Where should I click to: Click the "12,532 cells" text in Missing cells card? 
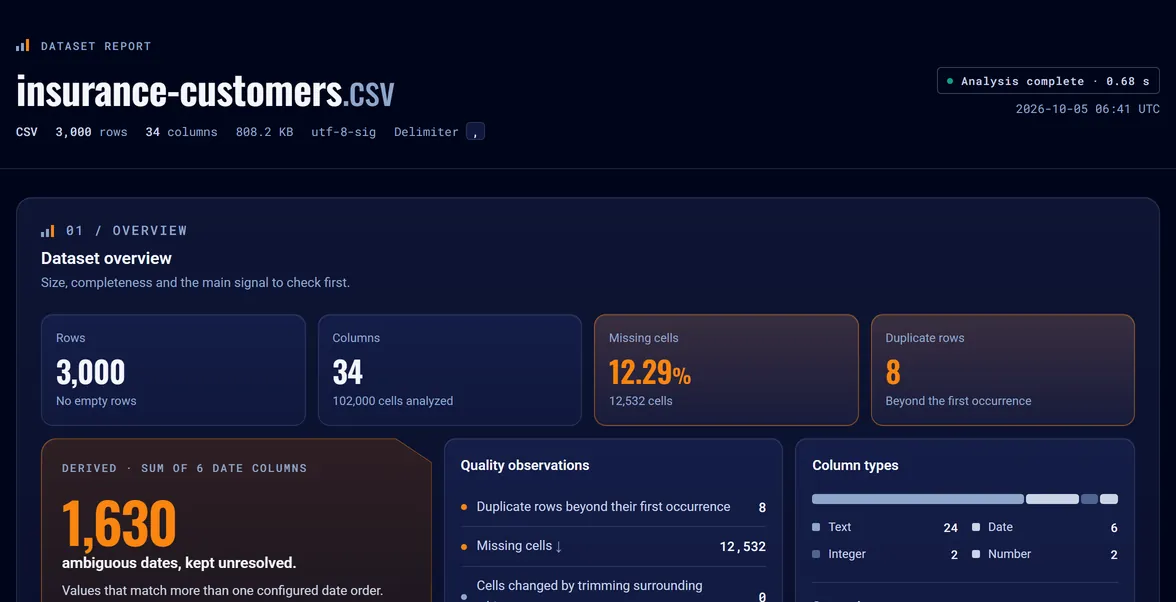click(640, 401)
